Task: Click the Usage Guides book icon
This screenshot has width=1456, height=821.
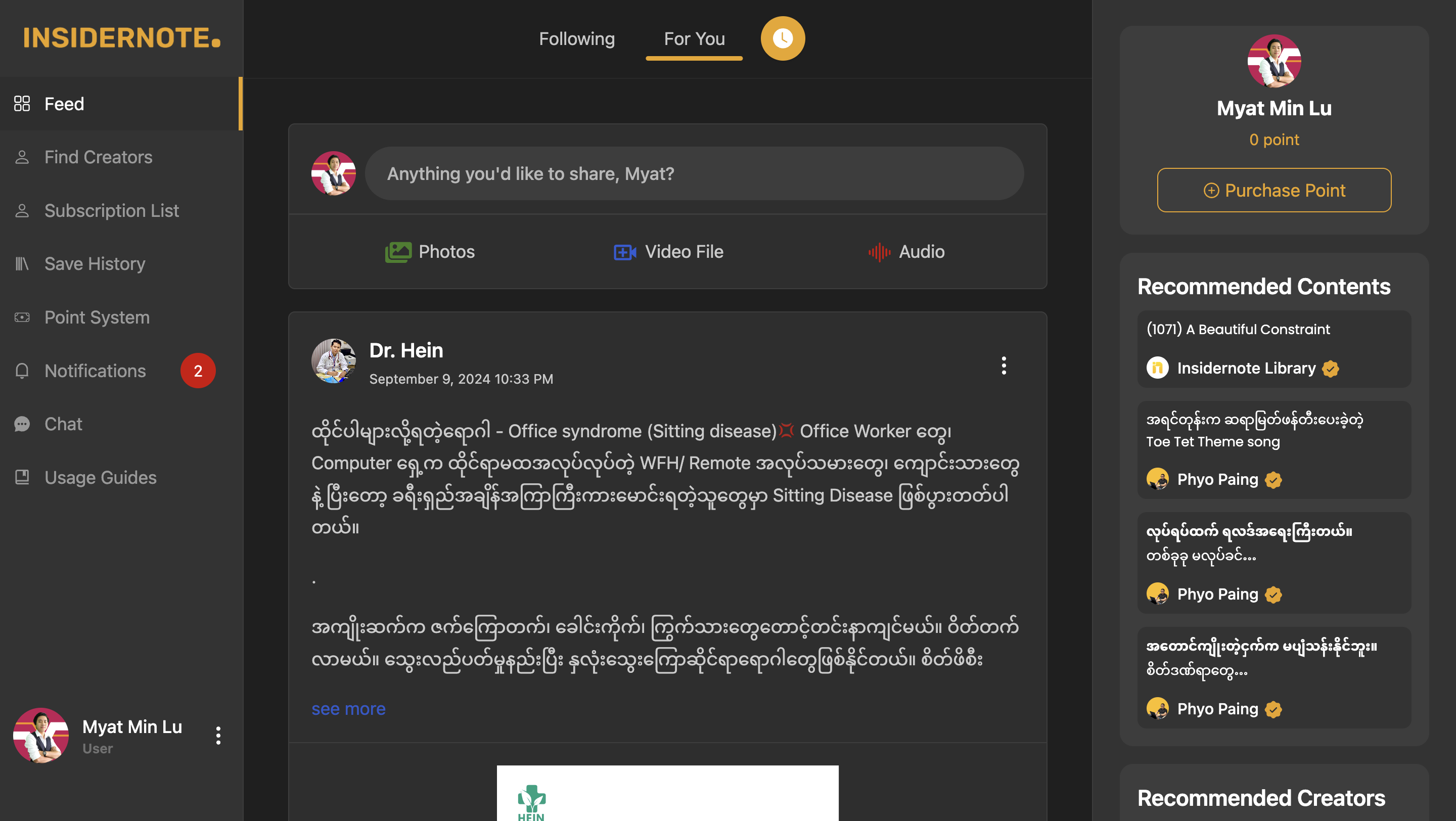Action: [x=22, y=477]
